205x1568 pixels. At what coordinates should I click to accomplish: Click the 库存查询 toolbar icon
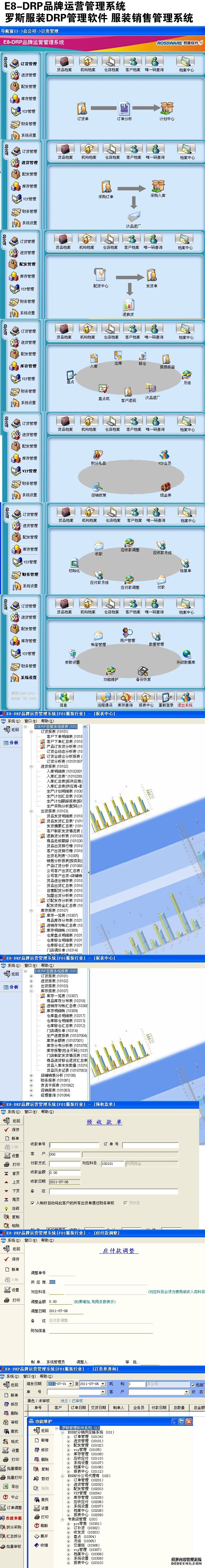[x=125, y=698]
